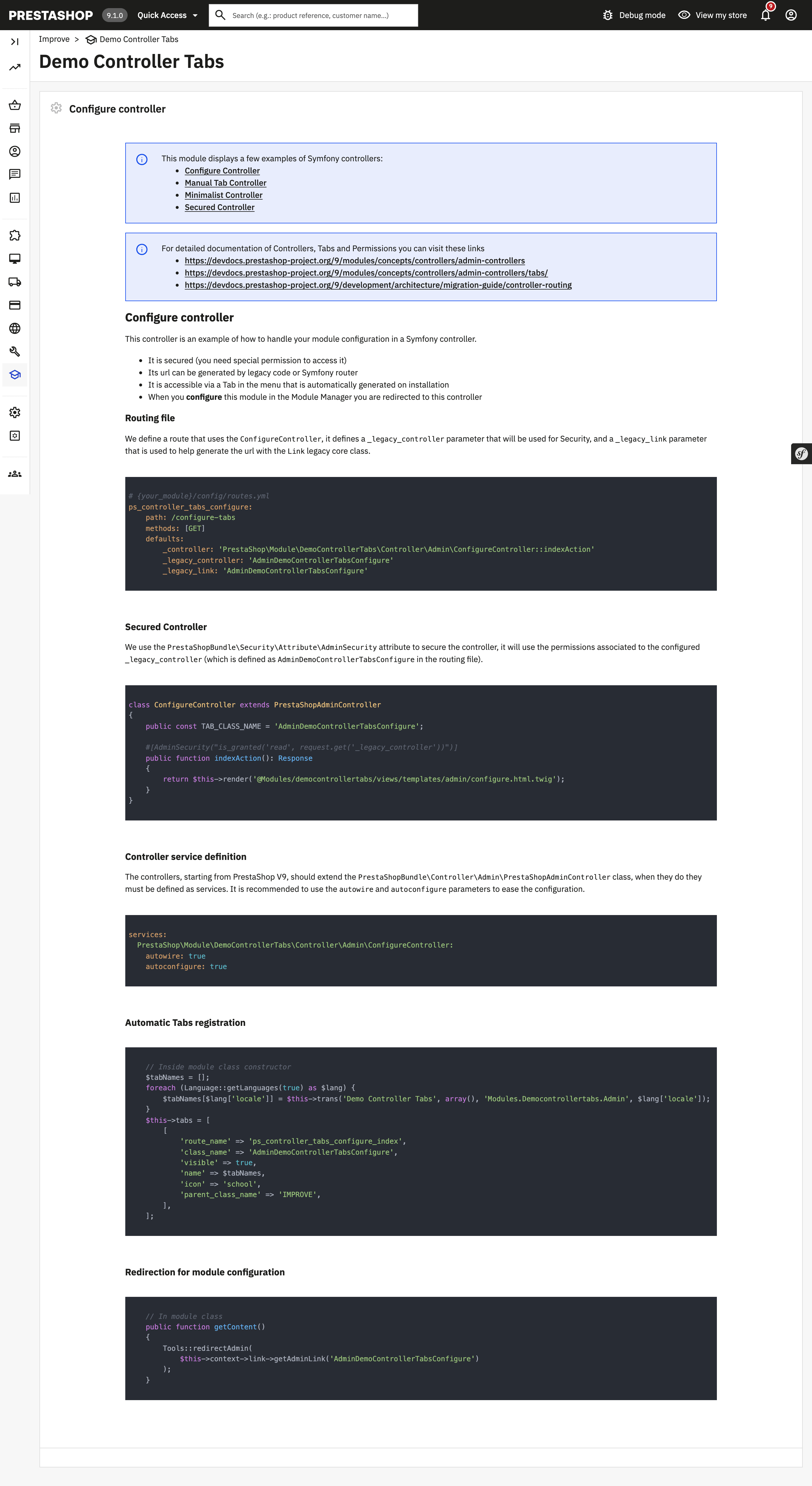Viewport: 812px width, 1486px height.
Task: Open Orders using the basket icon
Action: tap(15, 105)
